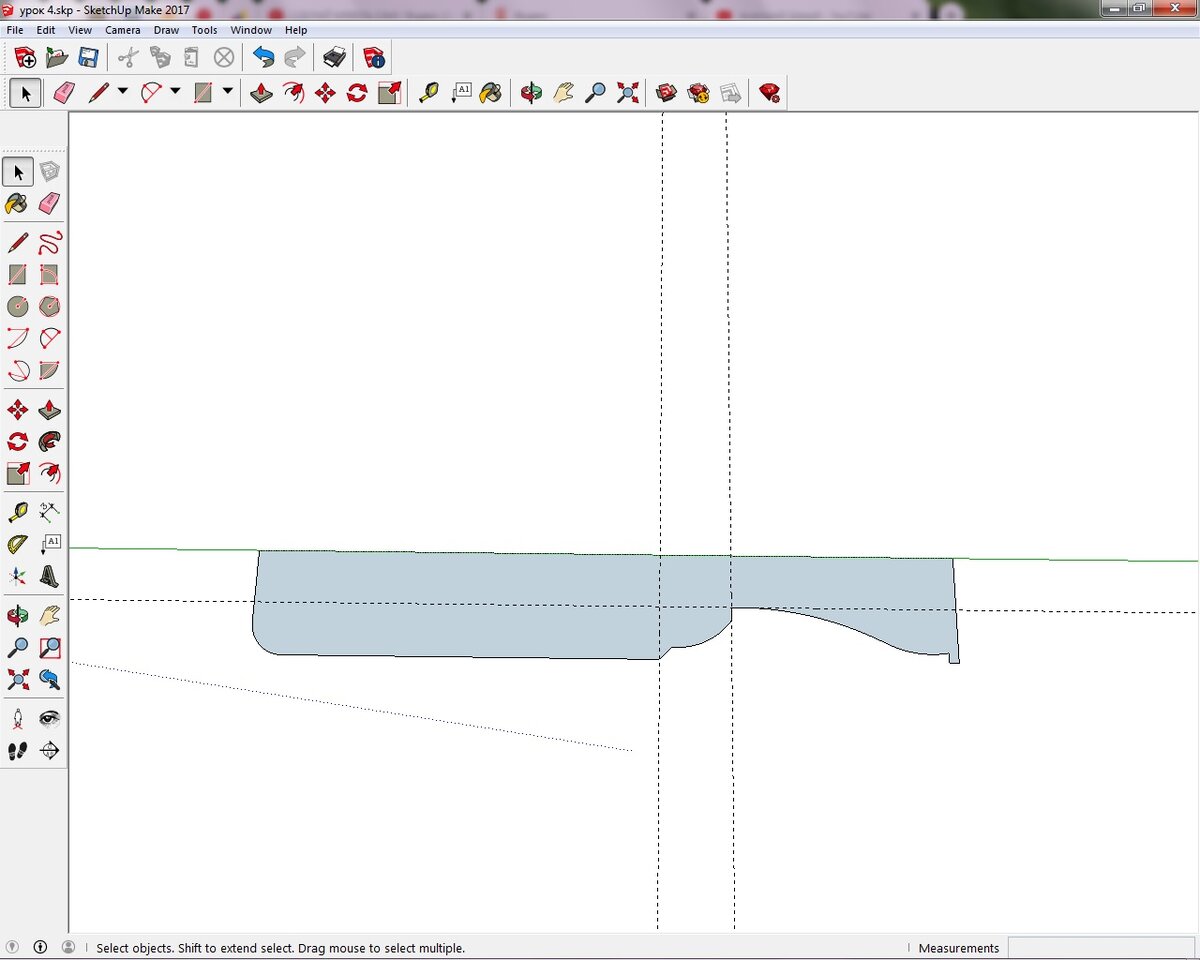Open the Edit menu

46,30
